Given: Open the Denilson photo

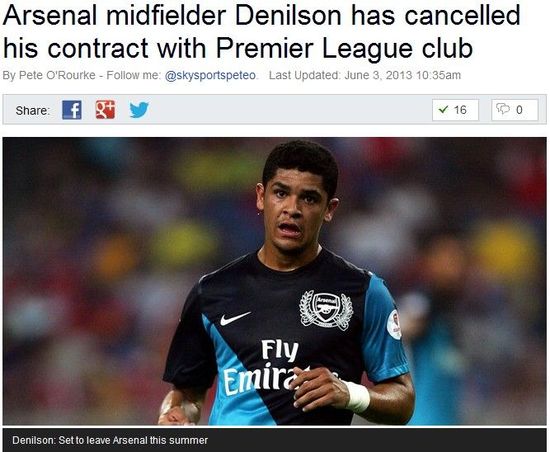Looking at the screenshot, I should pos(275,281).
